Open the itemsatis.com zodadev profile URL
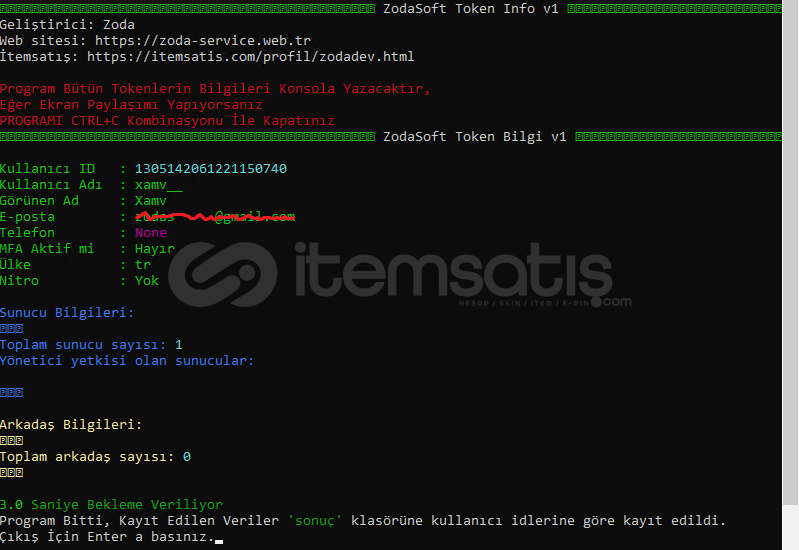Viewport: 799px width, 550px height. 250,57
